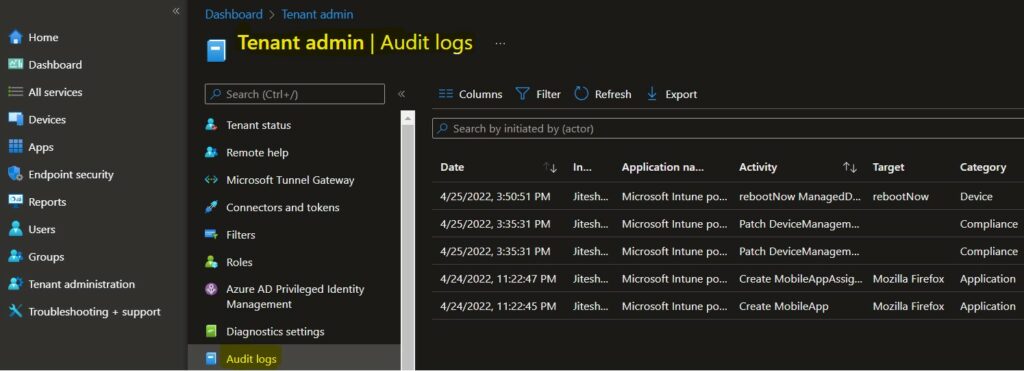Open the Filter option in toolbar

pyautogui.click(x=538, y=94)
